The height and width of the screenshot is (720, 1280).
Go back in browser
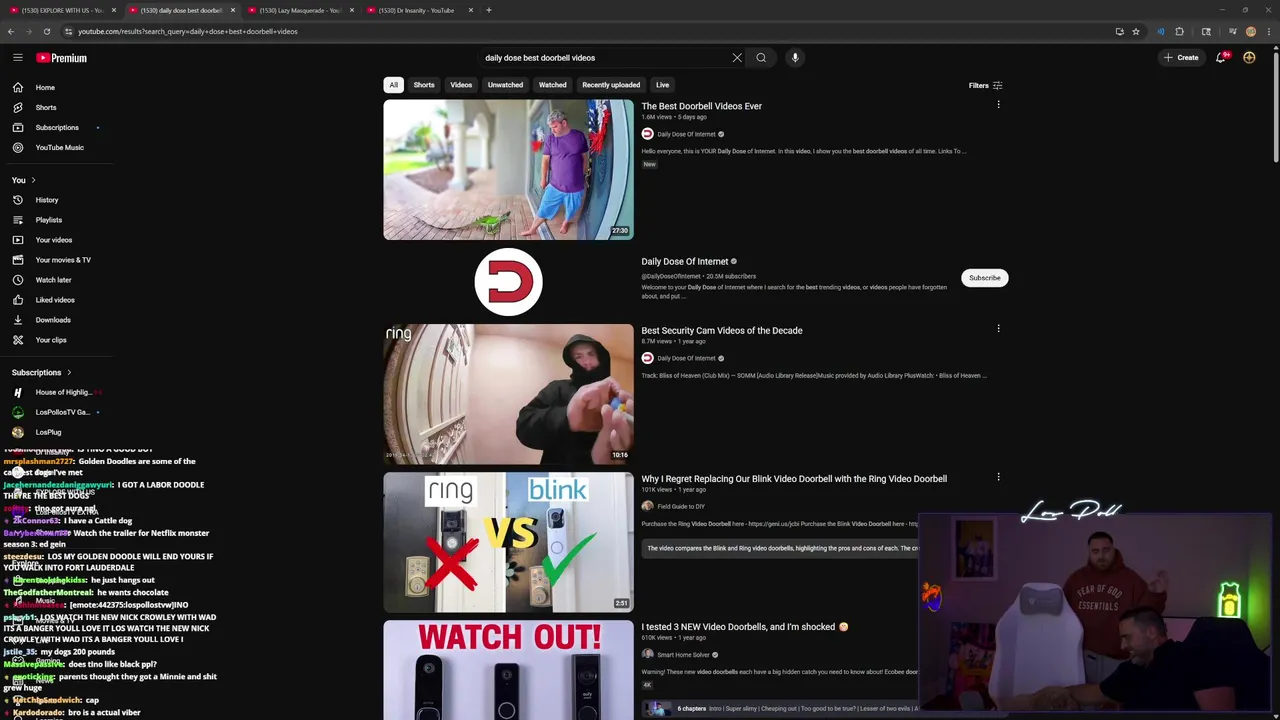[x=11, y=31]
